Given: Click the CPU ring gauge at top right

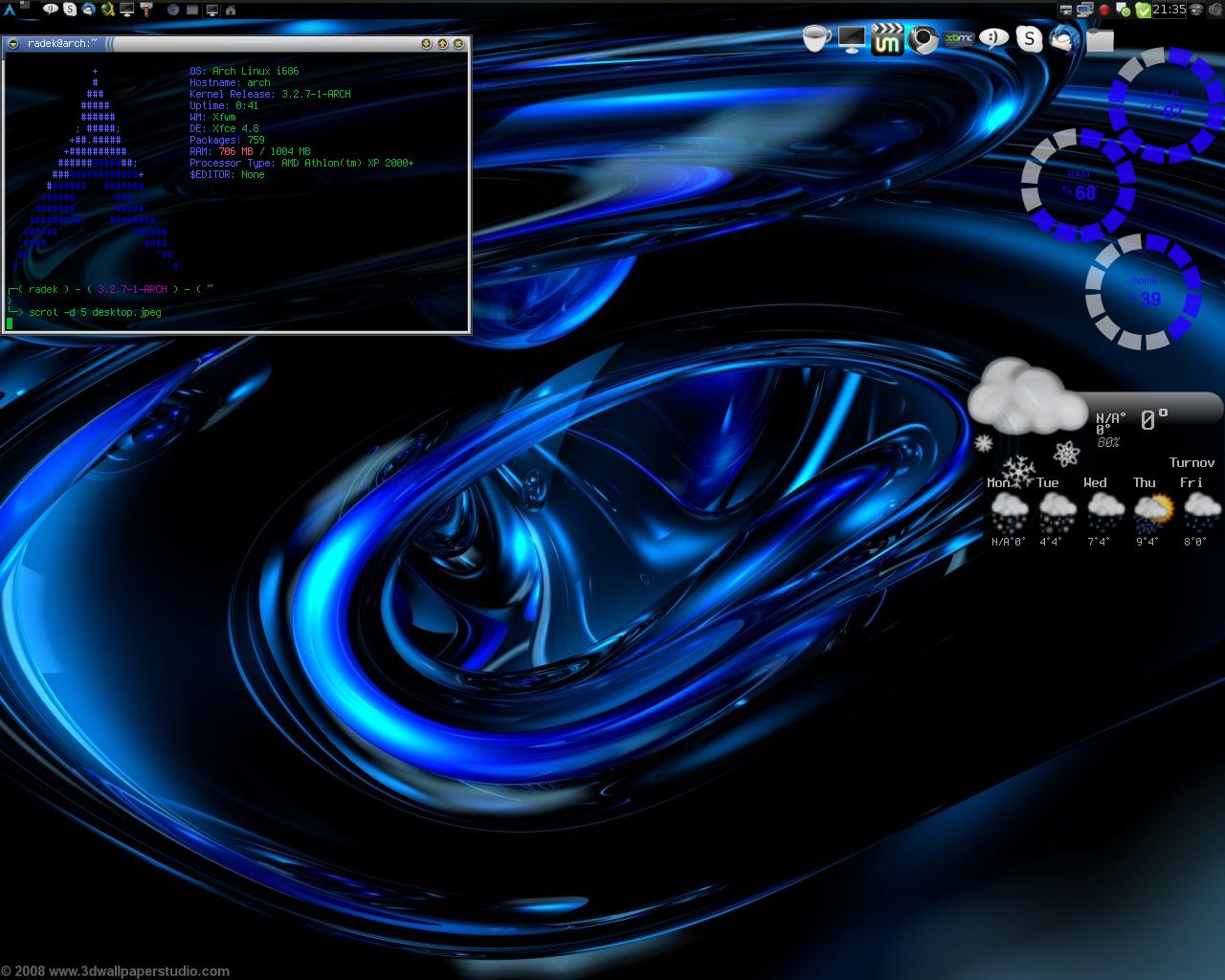Looking at the screenshot, I should 1167,104.
